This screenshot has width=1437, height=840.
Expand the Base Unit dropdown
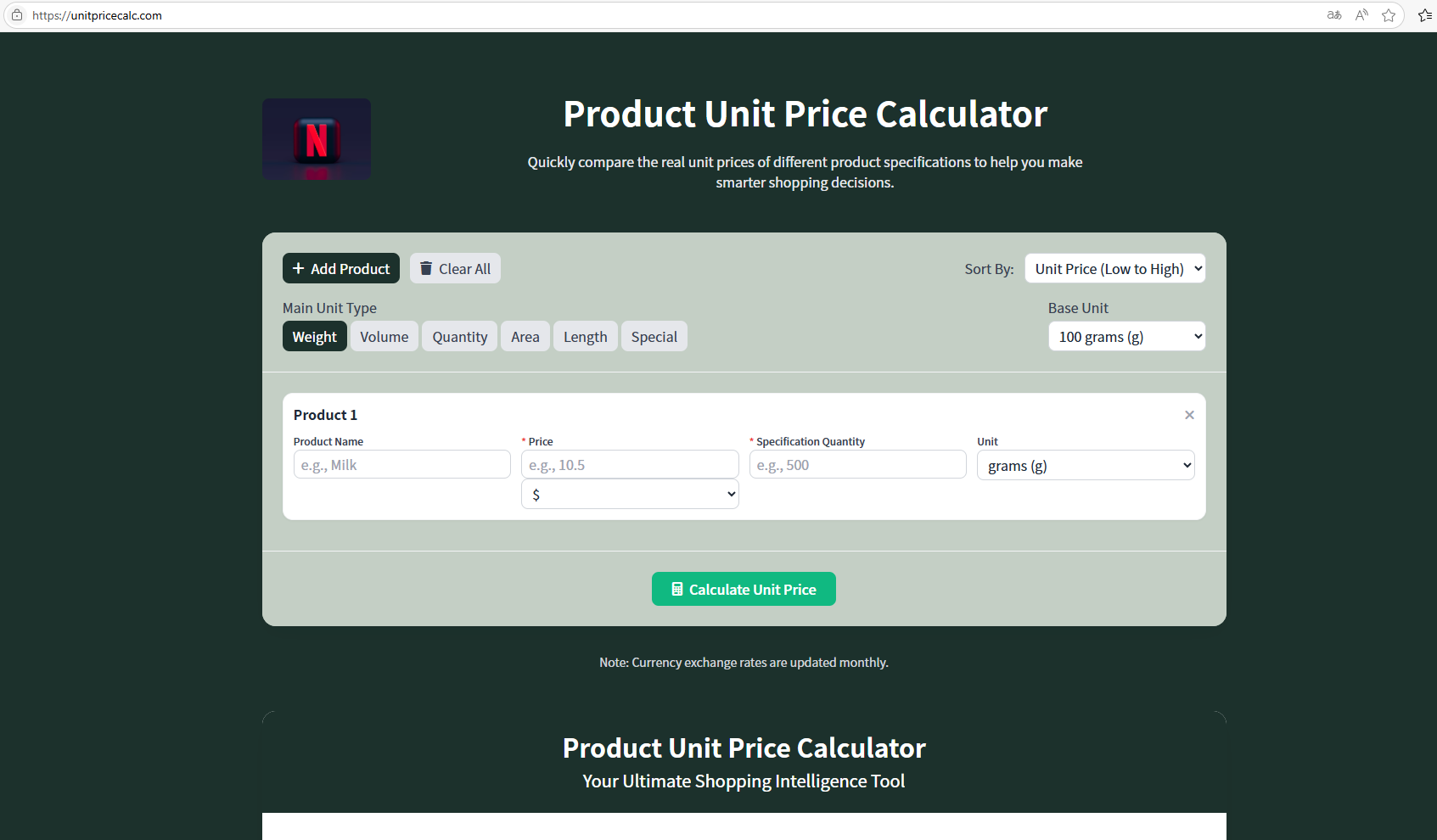1126,337
